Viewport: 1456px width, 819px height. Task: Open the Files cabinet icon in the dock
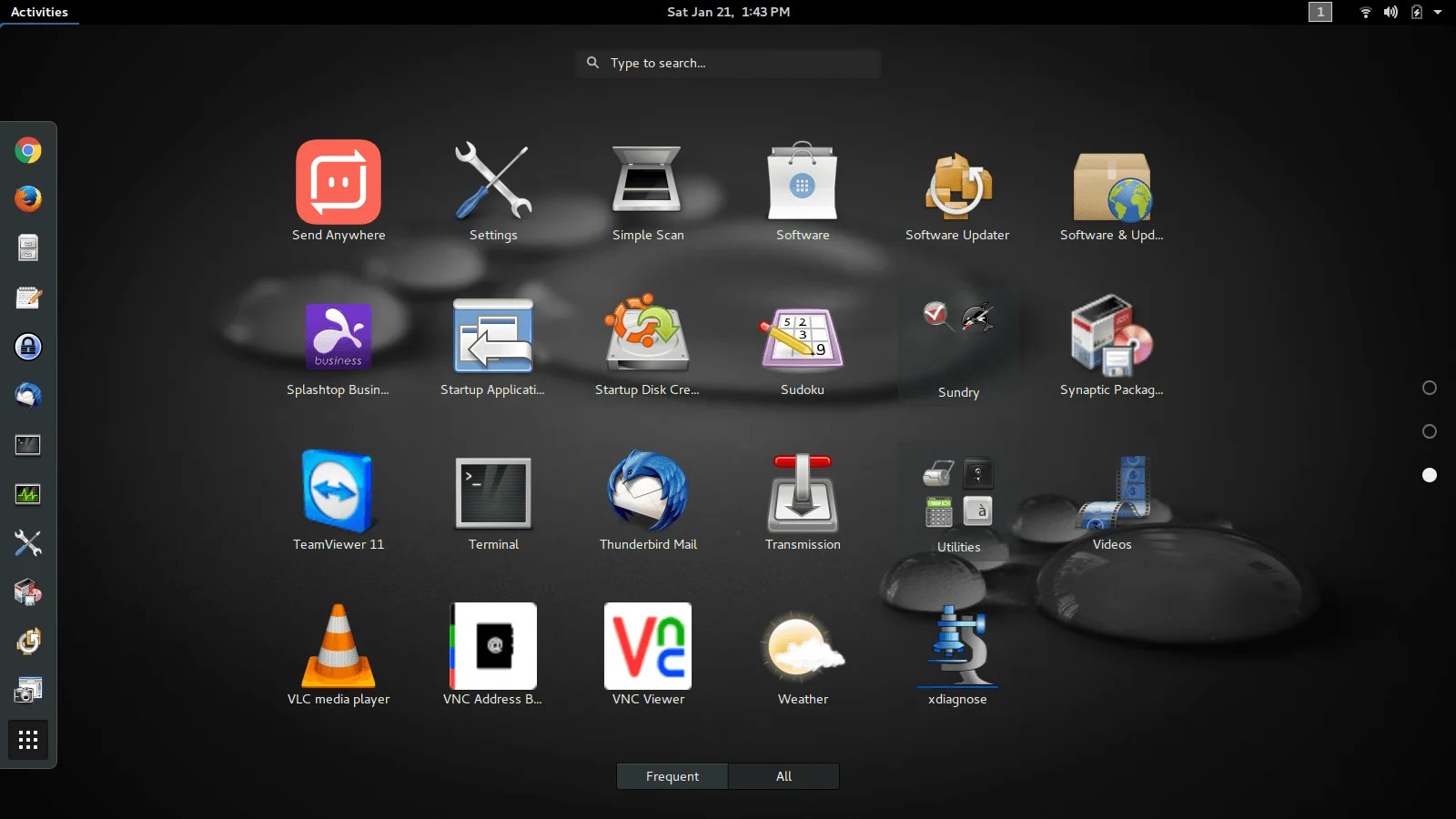coord(28,248)
